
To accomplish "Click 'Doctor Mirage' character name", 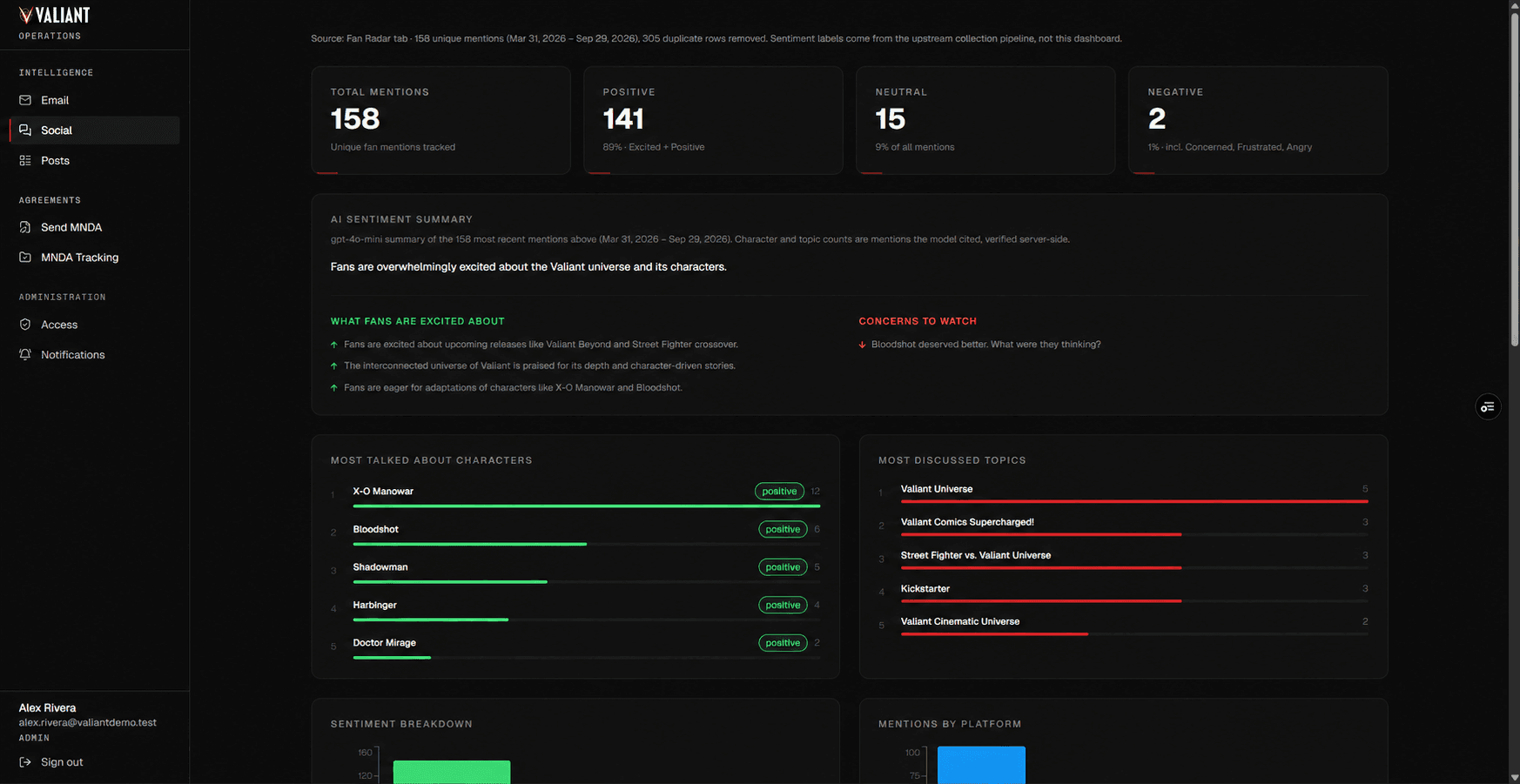I will [x=384, y=643].
